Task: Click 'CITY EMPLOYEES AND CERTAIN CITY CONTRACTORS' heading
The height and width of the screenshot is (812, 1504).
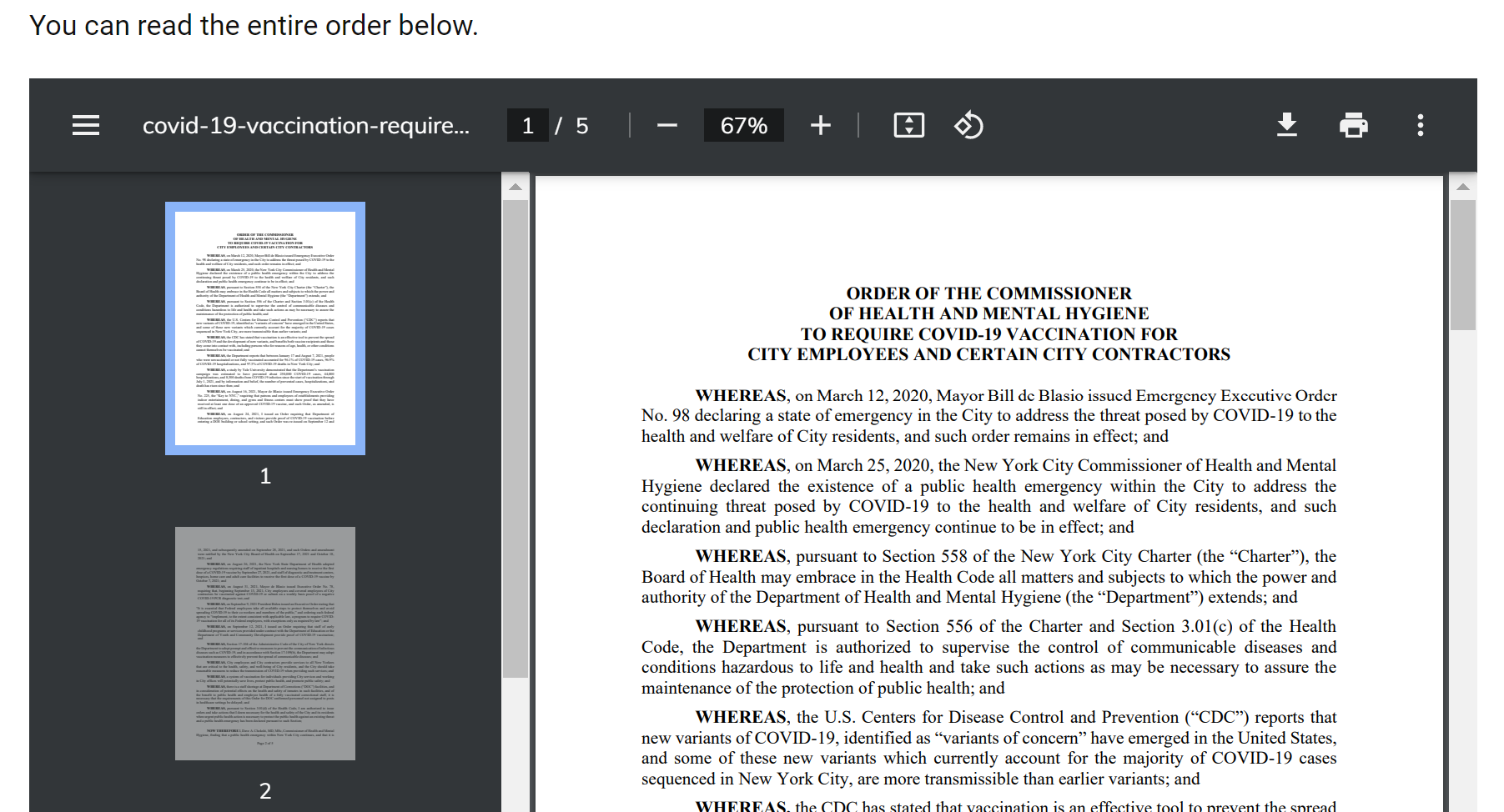Action: click(989, 354)
